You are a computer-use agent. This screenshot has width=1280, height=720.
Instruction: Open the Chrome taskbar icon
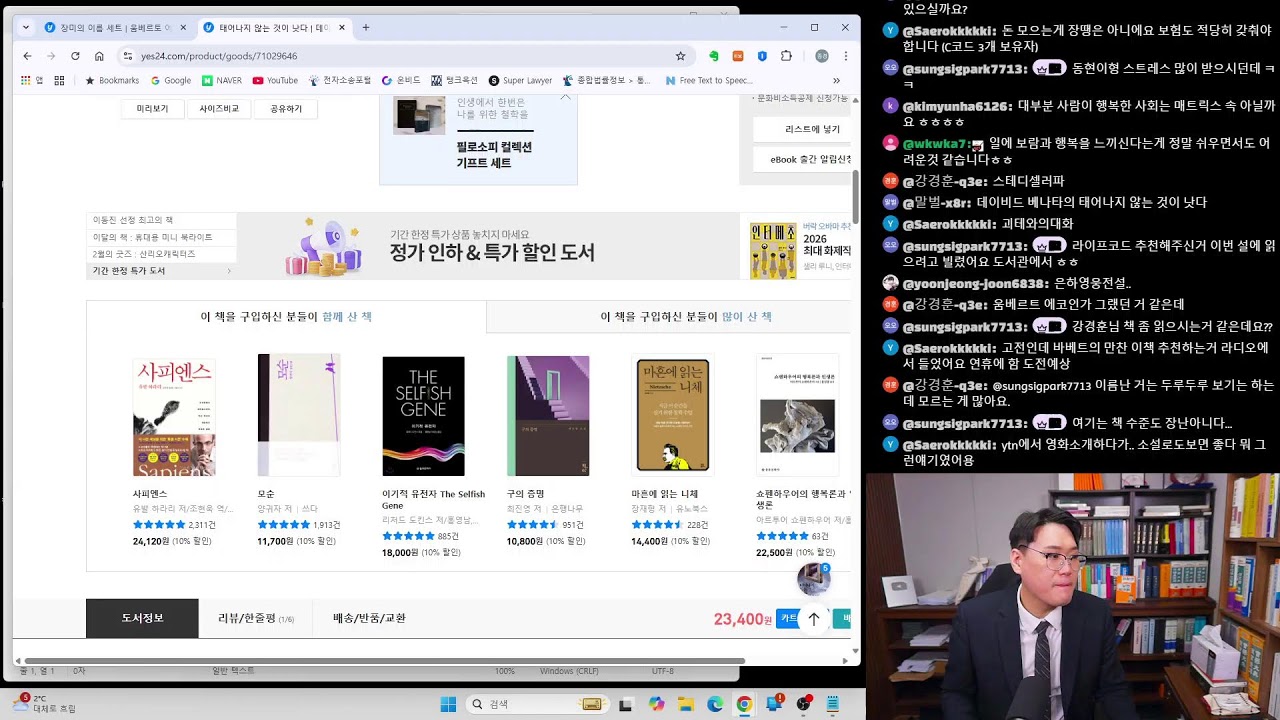tap(744, 704)
